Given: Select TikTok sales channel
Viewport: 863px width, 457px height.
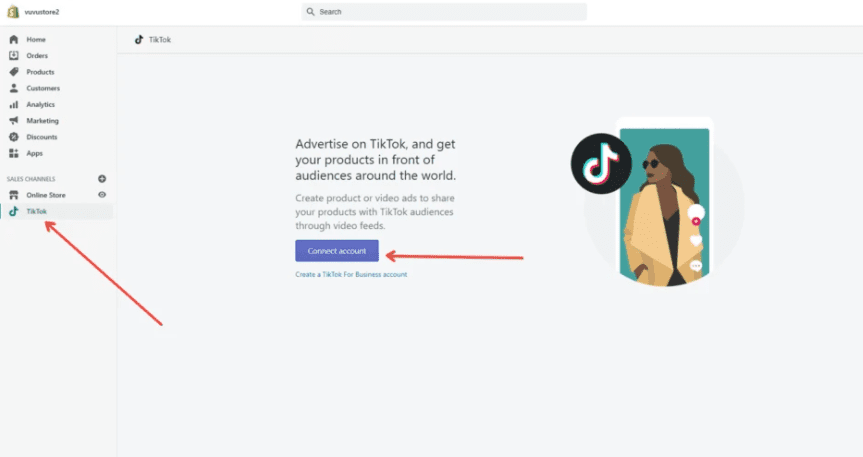Looking at the screenshot, I should pos(36,211).
